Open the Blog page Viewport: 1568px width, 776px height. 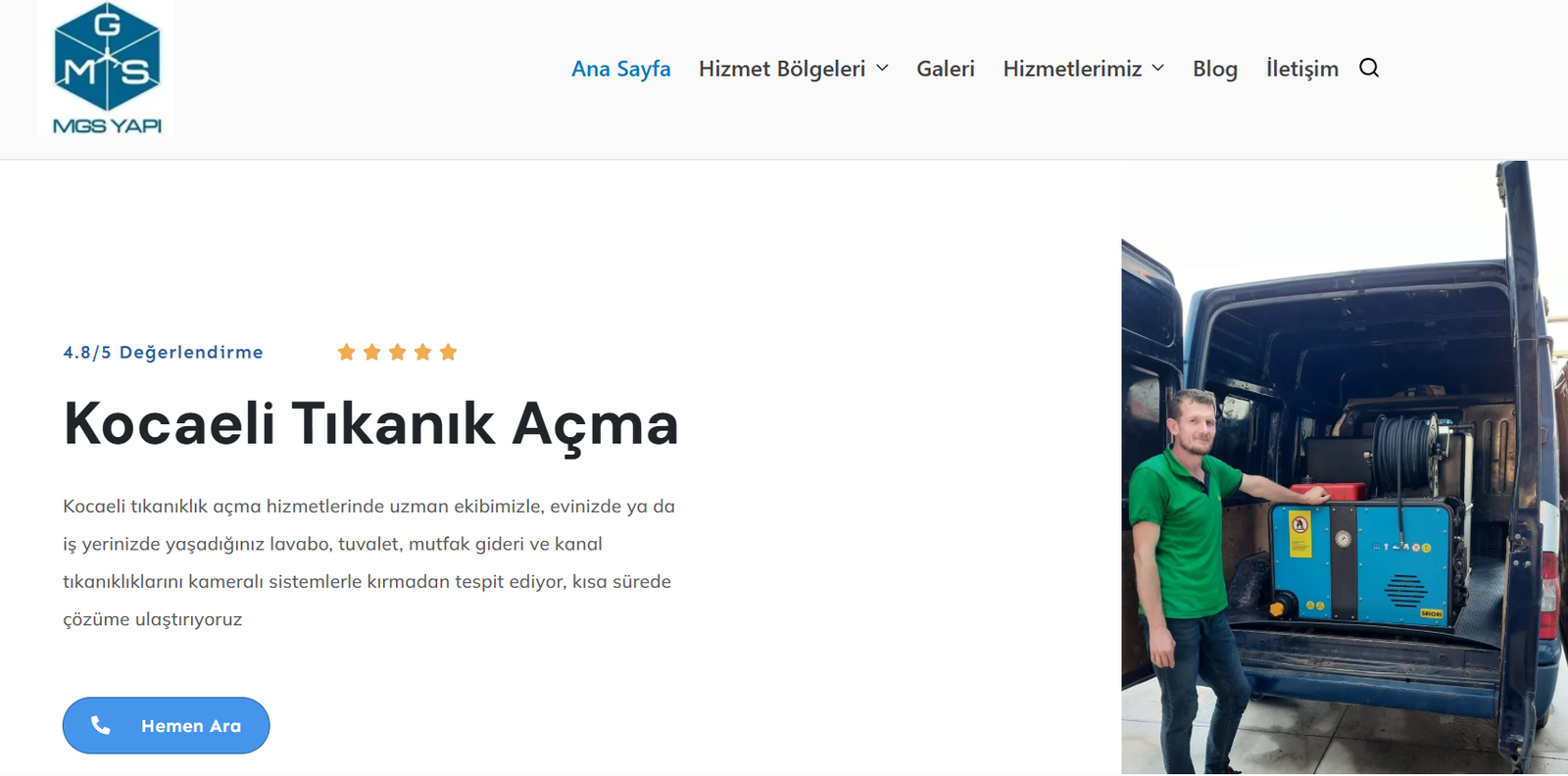[1215, 69]
